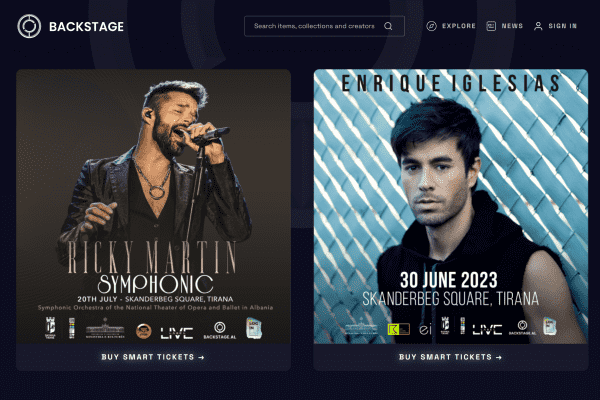Viewport: 600px width, 400px height.
Task: Click Backstage.al logo on Ricky Martin poster
Action: 220,330
